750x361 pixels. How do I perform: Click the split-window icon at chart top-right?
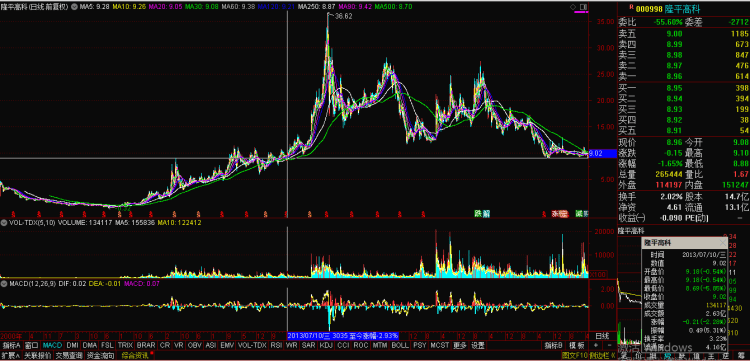583,7
